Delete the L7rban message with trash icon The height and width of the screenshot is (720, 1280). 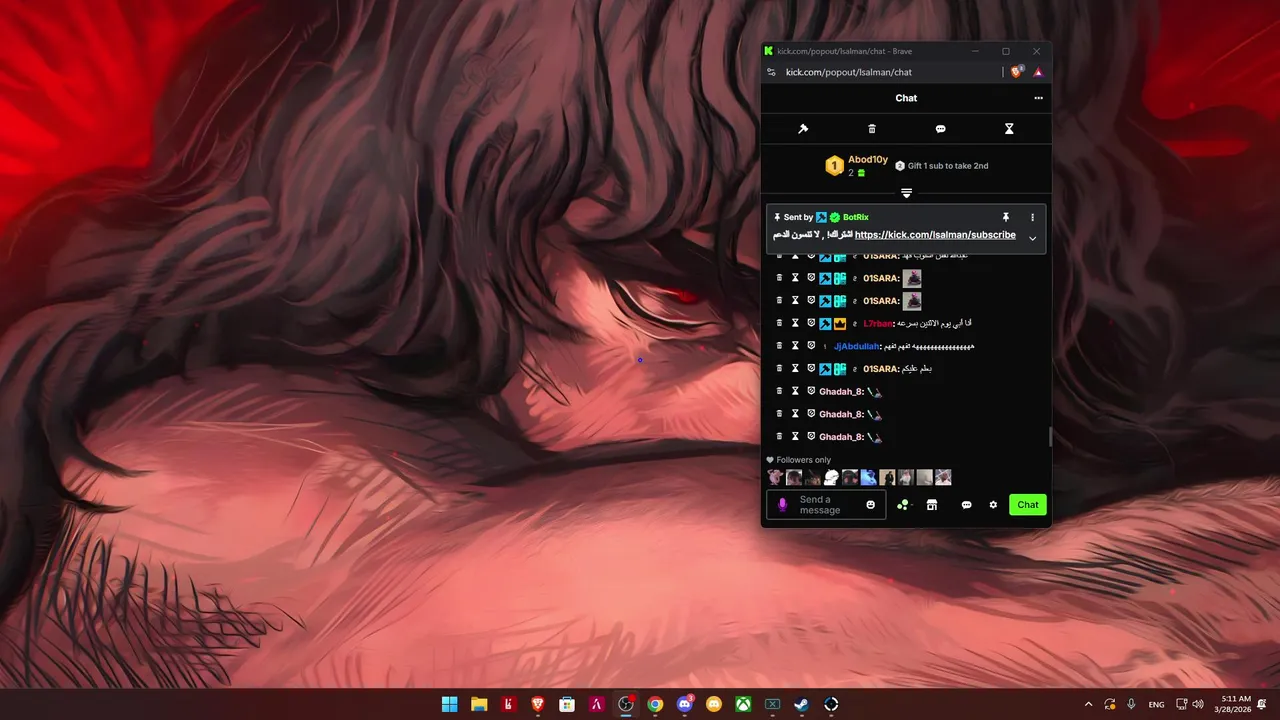779,323
